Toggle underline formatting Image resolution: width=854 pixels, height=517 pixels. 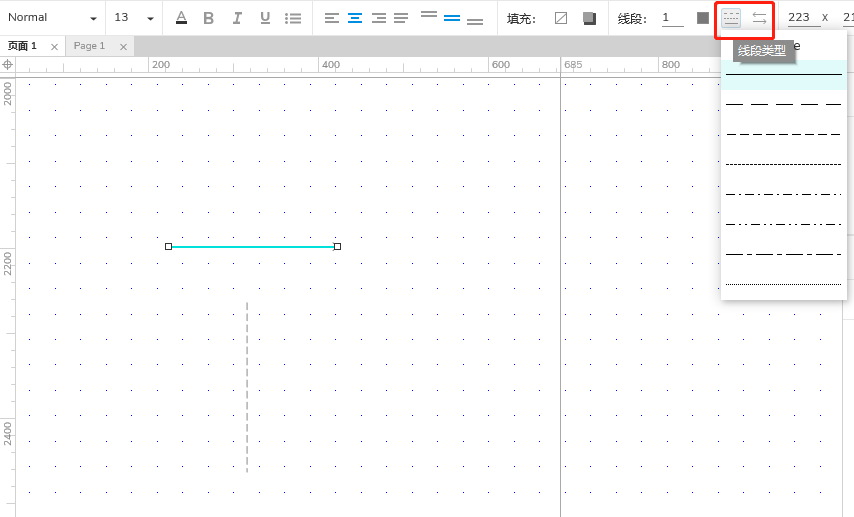click(x=265, y=18)
